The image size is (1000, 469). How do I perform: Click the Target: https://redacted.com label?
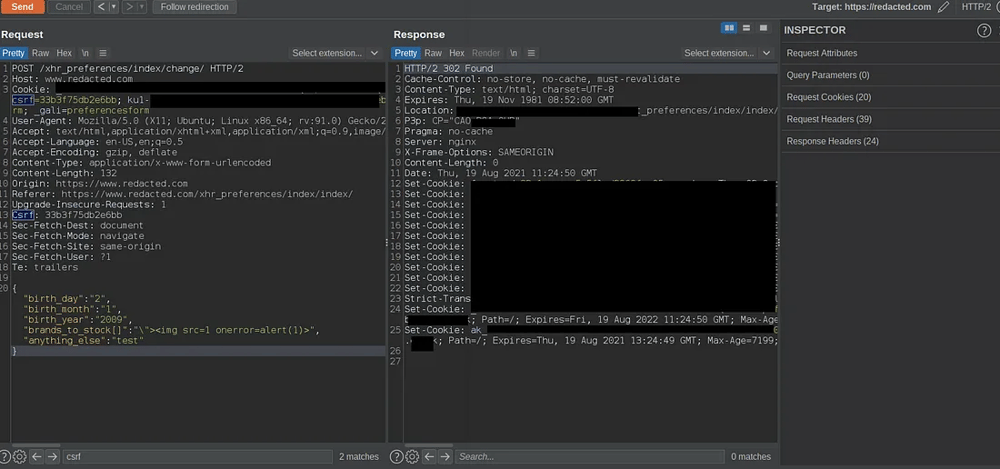point(871,7)
